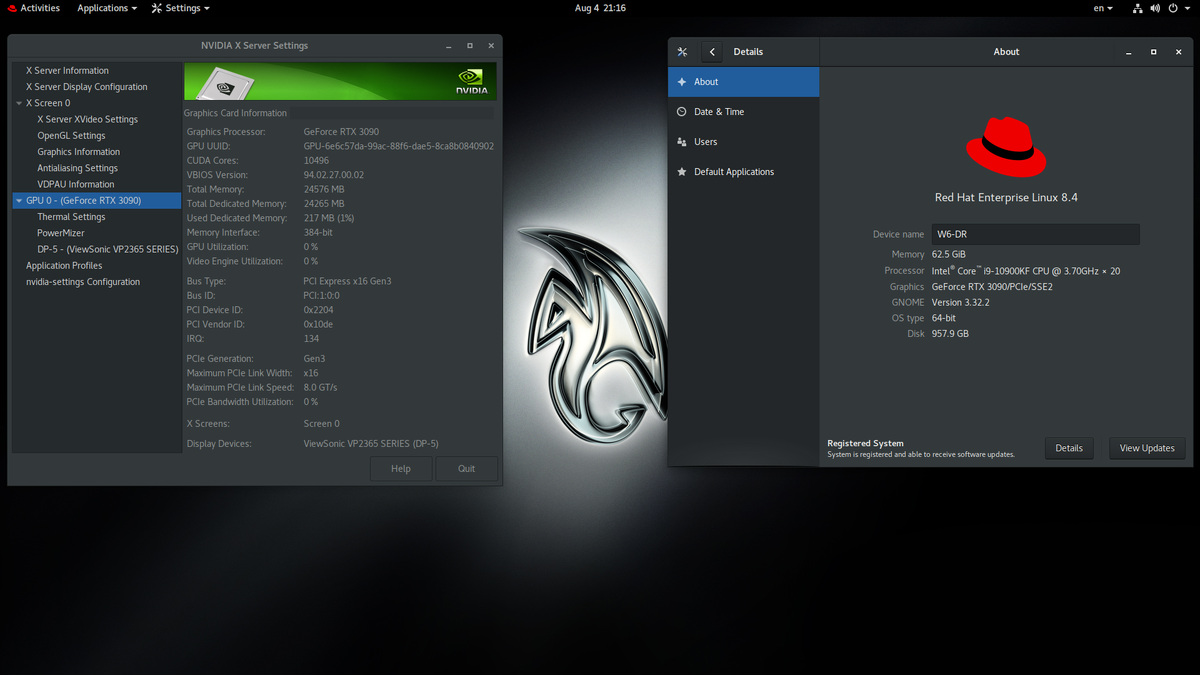
Task: Click PCI Device ID value 0x2204
Action: coord(320,310)
